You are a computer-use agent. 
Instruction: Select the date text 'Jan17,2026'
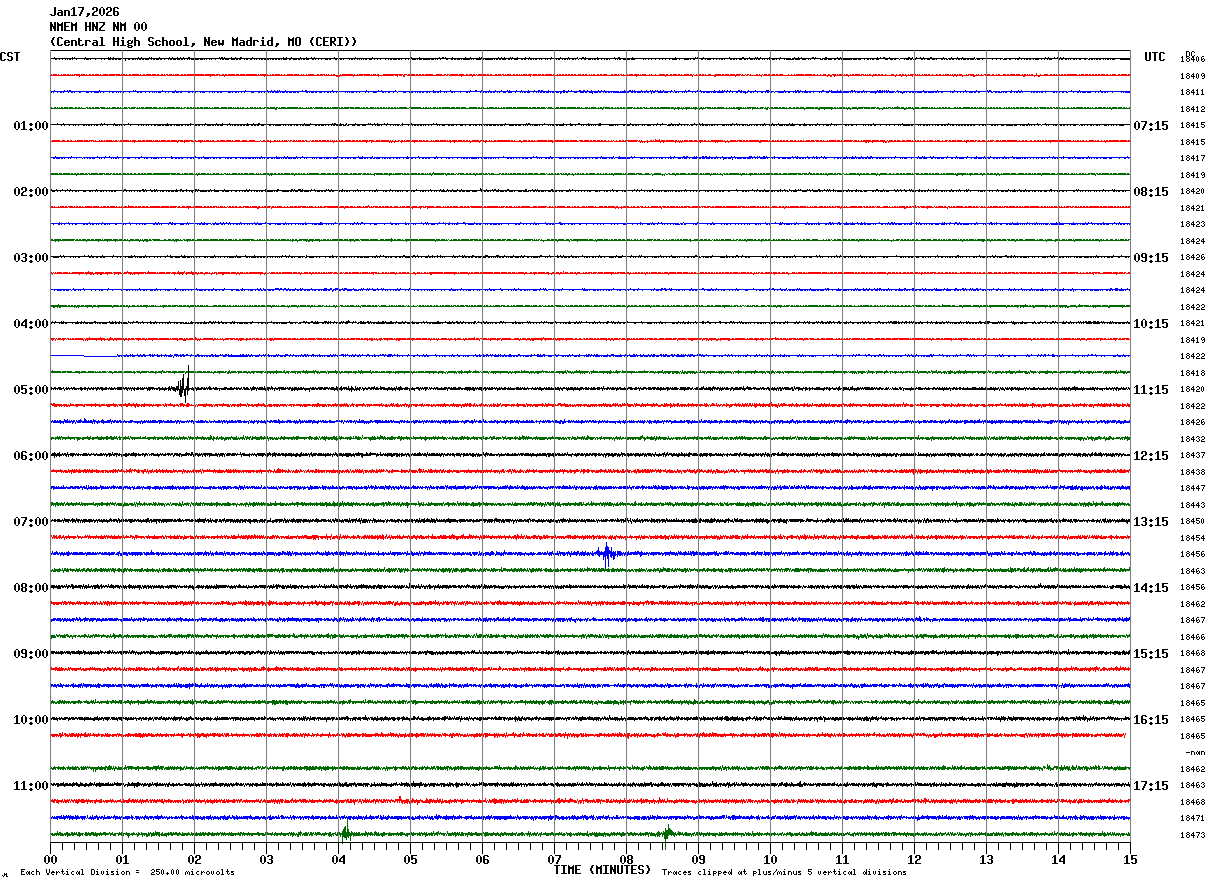click(84, 12)
